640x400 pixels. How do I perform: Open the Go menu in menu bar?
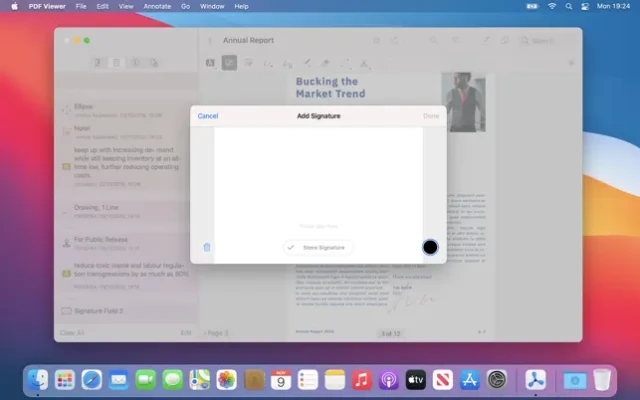click(x=184, y=6)
